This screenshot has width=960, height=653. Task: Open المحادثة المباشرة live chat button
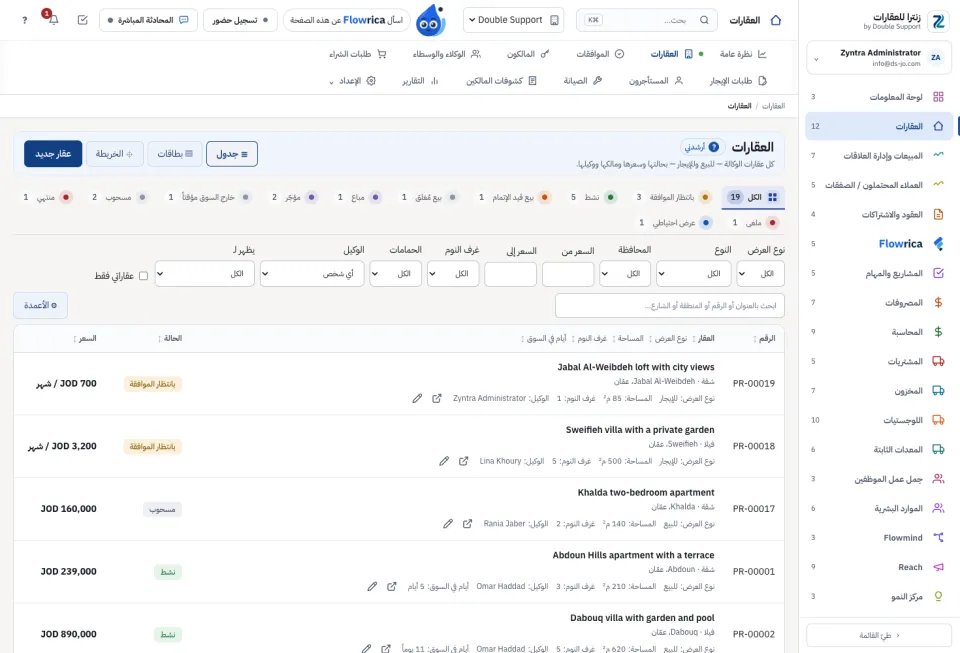(148, 20)
